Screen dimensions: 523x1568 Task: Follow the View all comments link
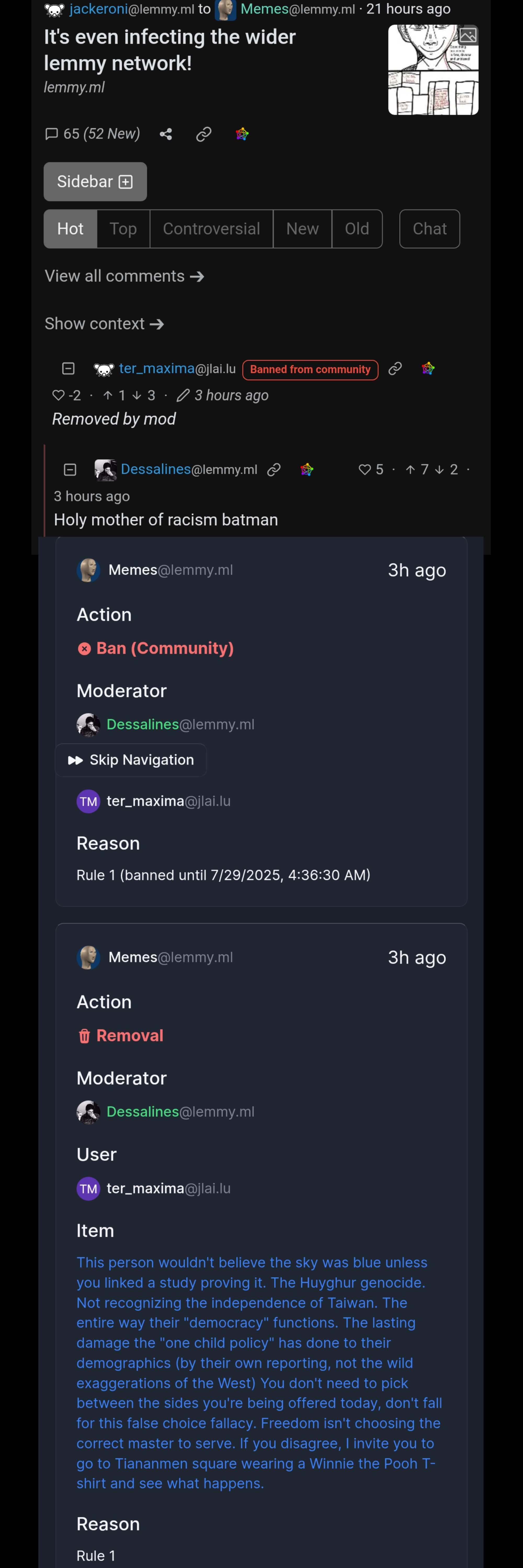coord(124,276)
